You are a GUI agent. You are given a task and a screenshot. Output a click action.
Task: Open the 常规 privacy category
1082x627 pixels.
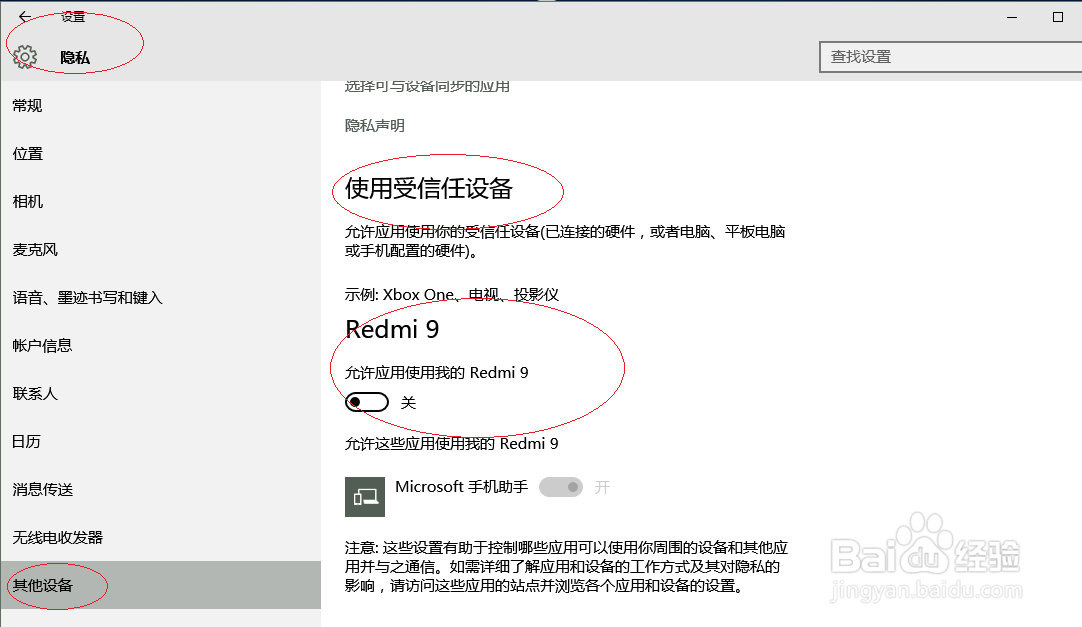click(x=161, y=106)
